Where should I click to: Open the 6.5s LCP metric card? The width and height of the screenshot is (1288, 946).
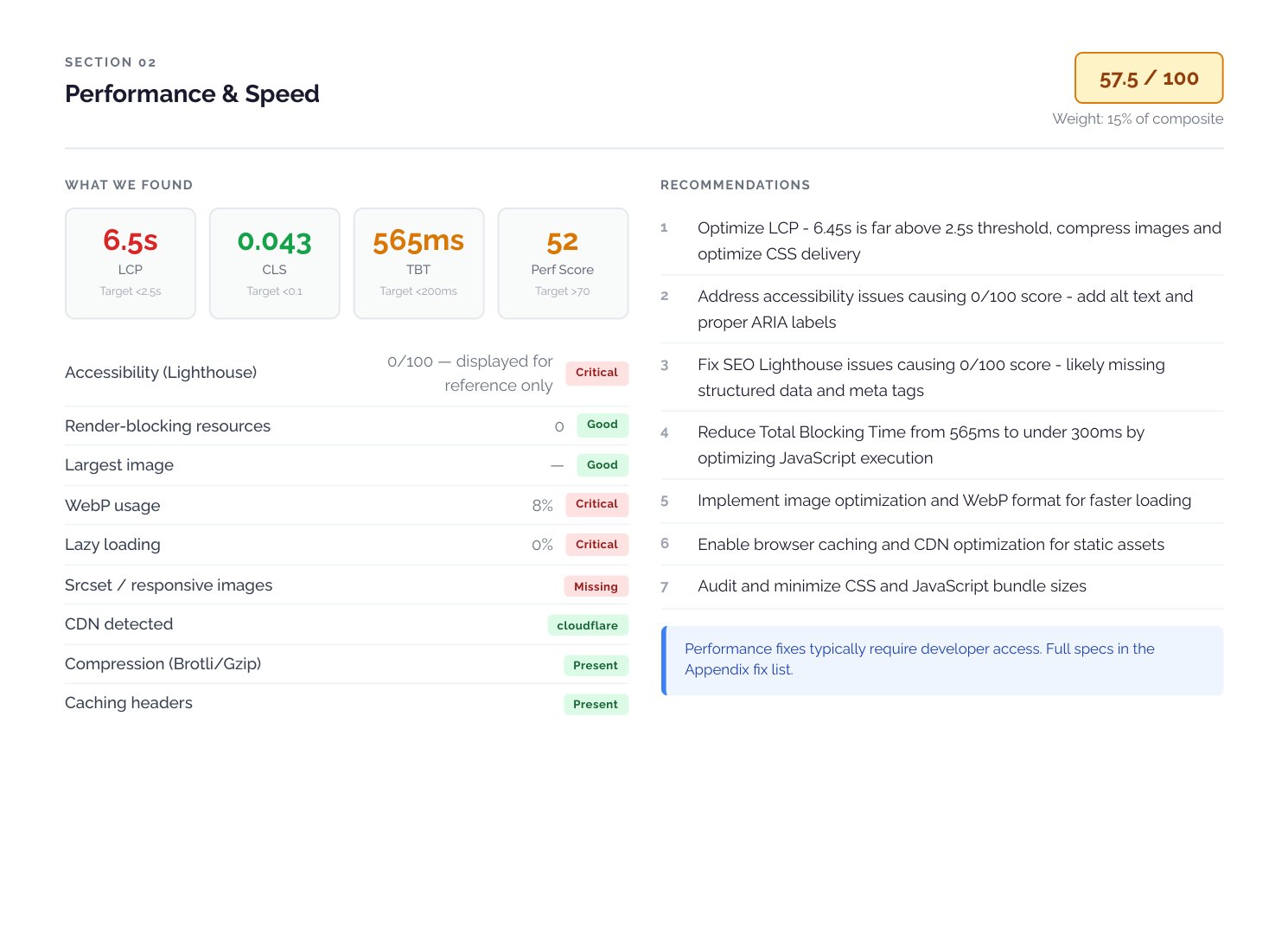click(131, 263)
